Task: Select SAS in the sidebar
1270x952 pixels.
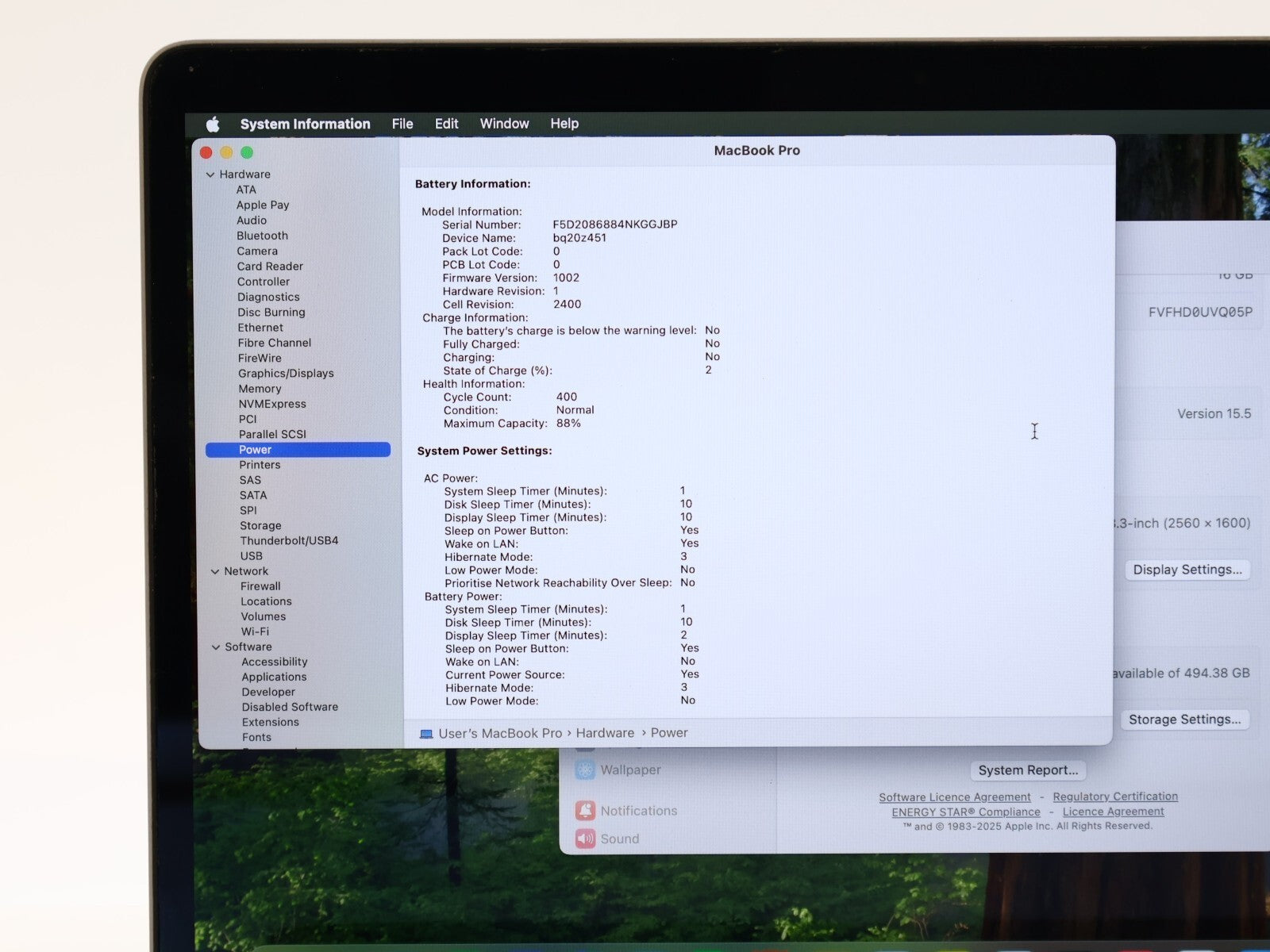Action: pyautogui.click(x=250, y=480)
